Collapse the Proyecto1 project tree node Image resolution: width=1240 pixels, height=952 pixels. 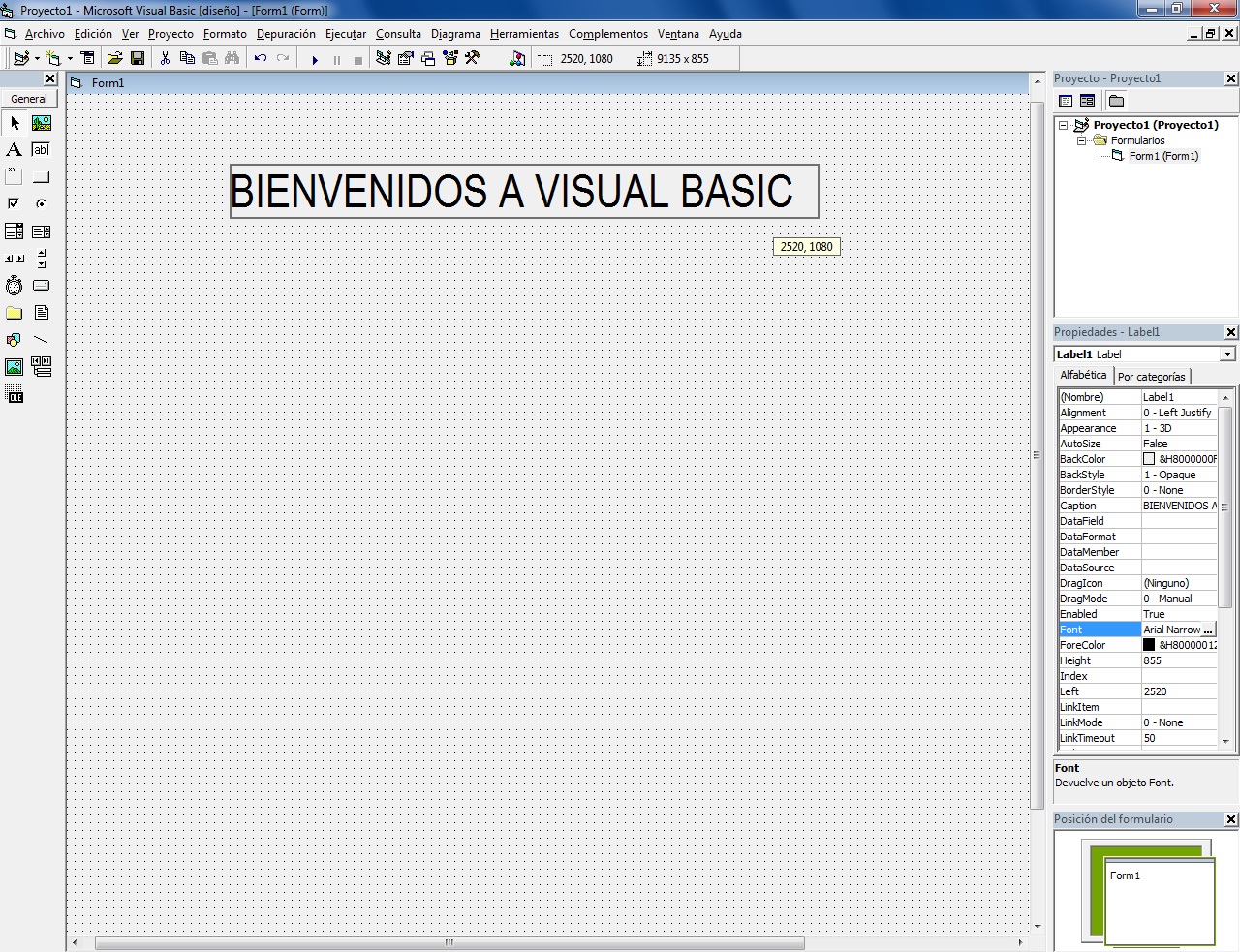point(1064,125)
